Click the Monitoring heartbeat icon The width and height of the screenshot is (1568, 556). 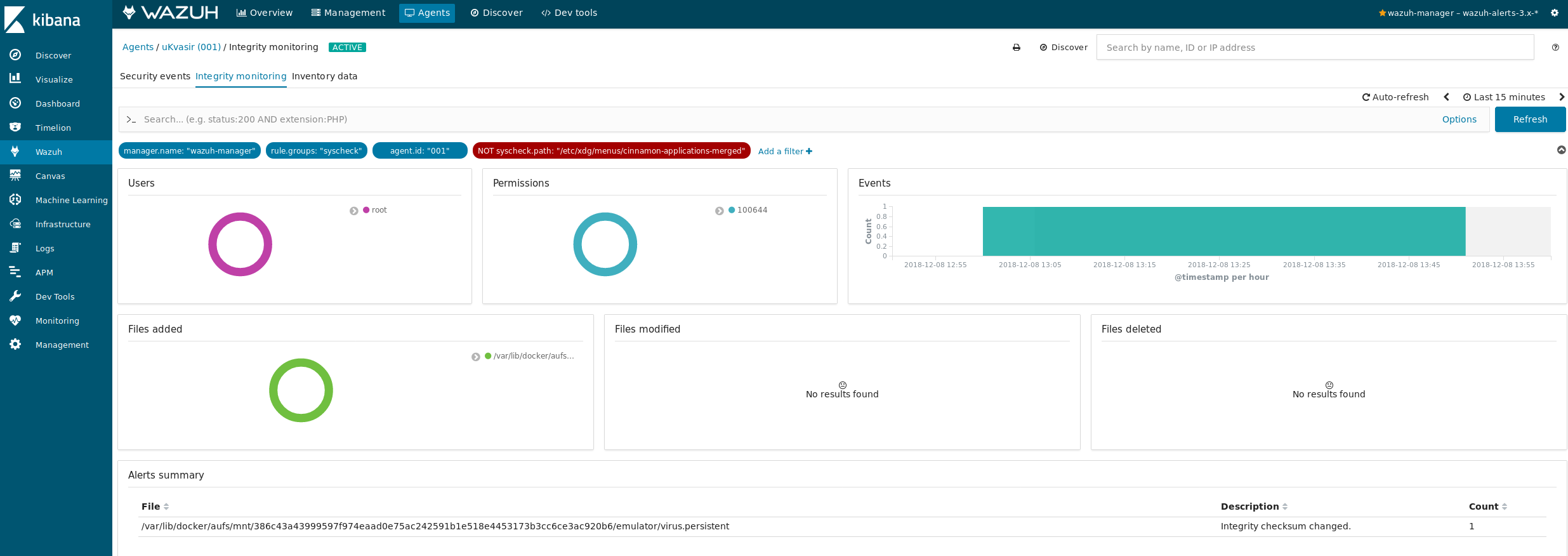[x=15, y=320]
